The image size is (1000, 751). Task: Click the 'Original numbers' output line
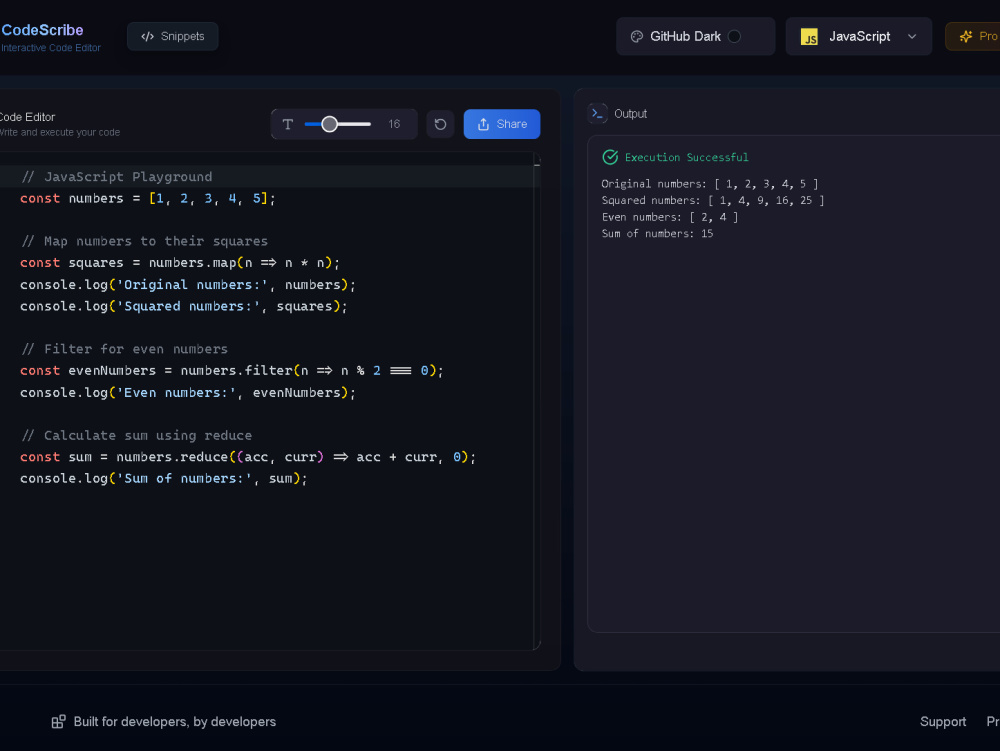pyautogui.click(x=710, y=184)
